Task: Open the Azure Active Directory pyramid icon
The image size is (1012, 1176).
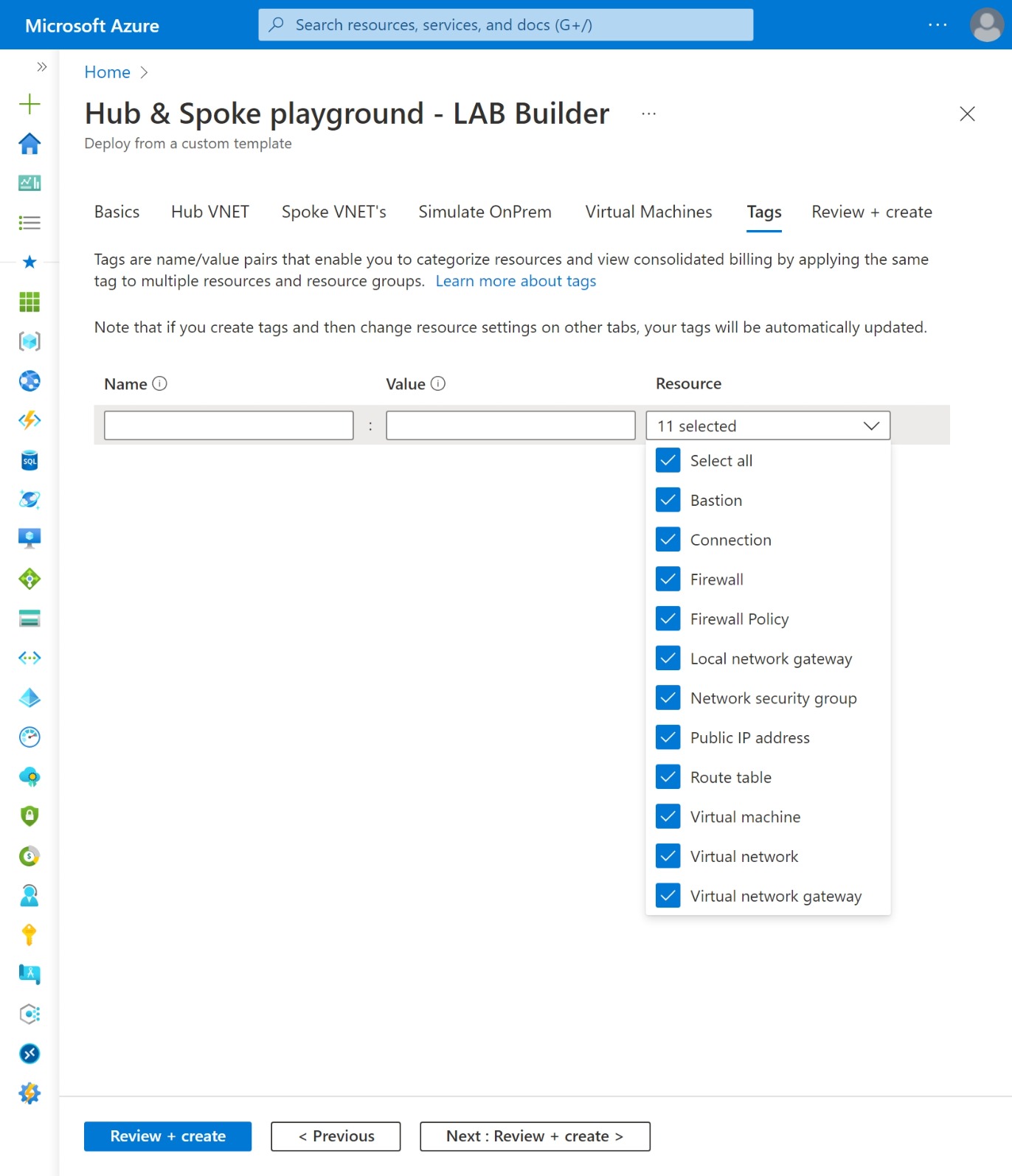Action: pyautogui.click(x=30, y=697)
